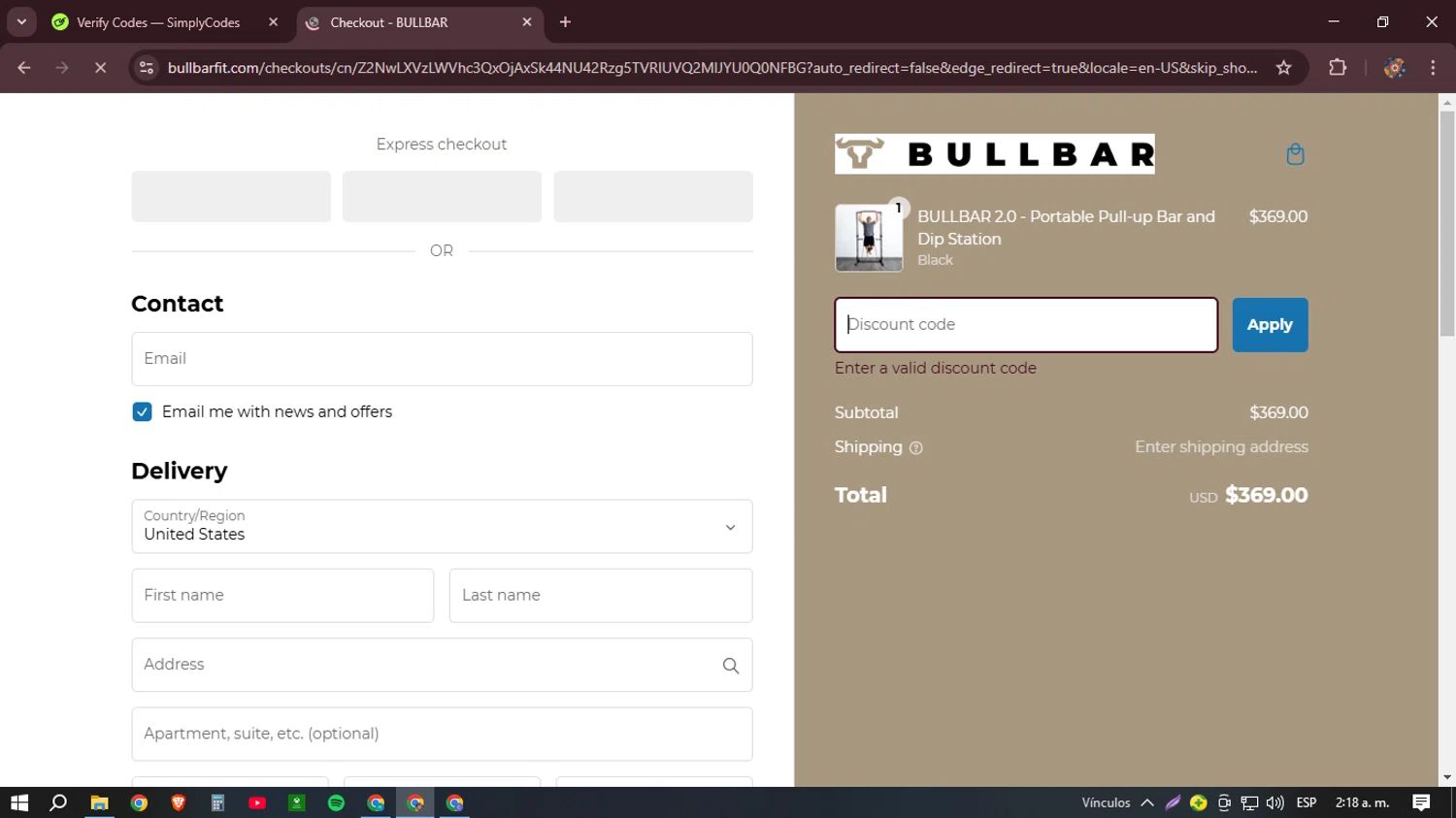Click the "Enter shipping address" text
This screenshot has width=1456, height=818.
tap(1221, 447)
